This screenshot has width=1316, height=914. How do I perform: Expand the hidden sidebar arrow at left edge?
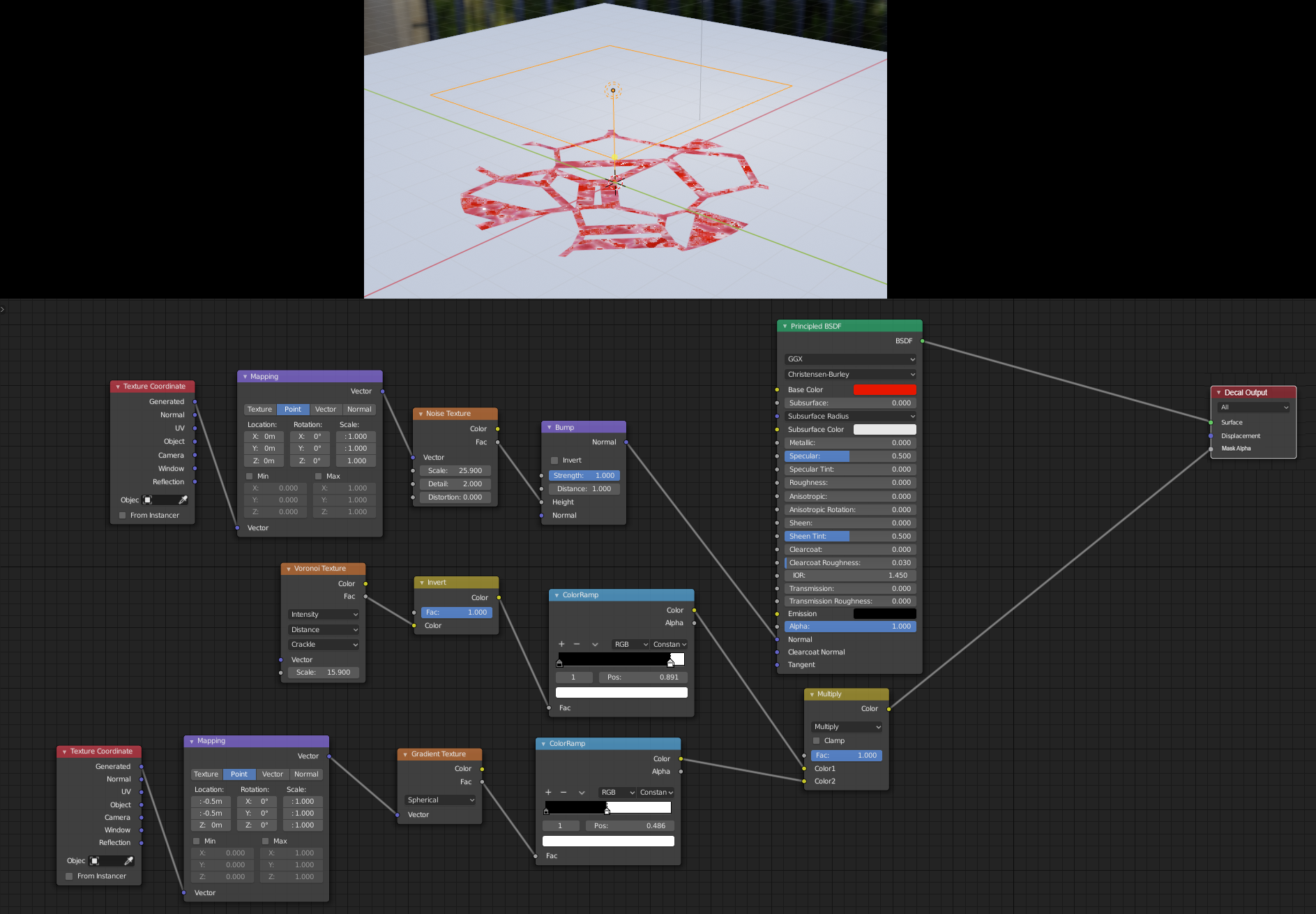click(3, 308)
